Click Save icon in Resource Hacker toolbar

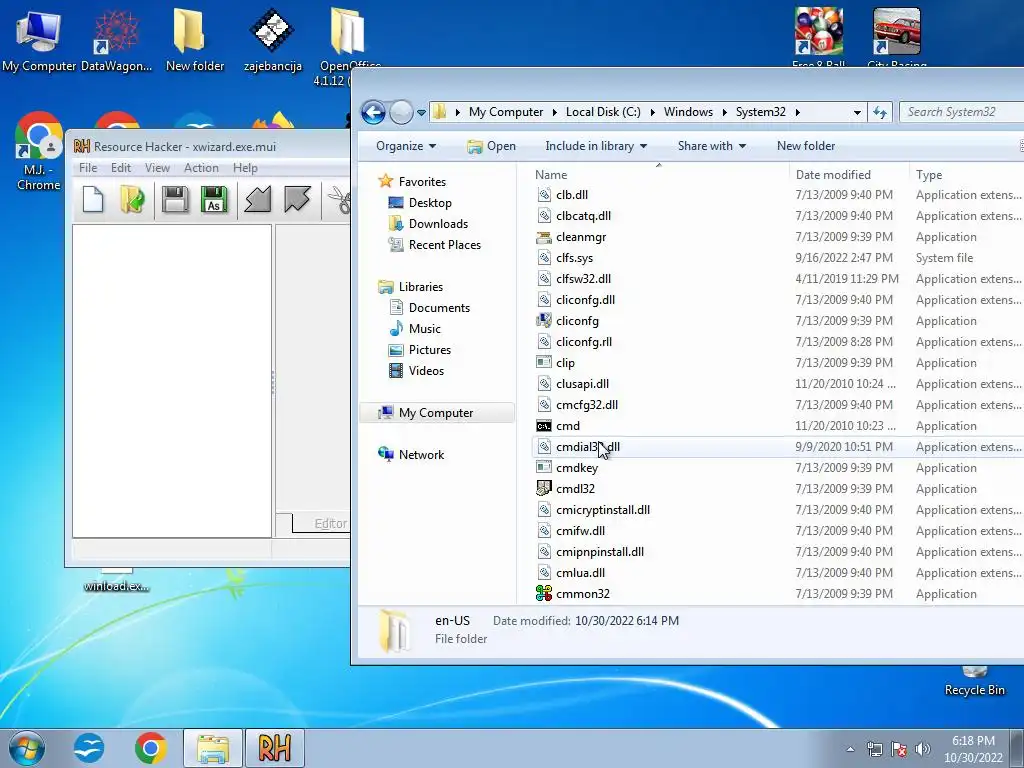coord(174,199)
